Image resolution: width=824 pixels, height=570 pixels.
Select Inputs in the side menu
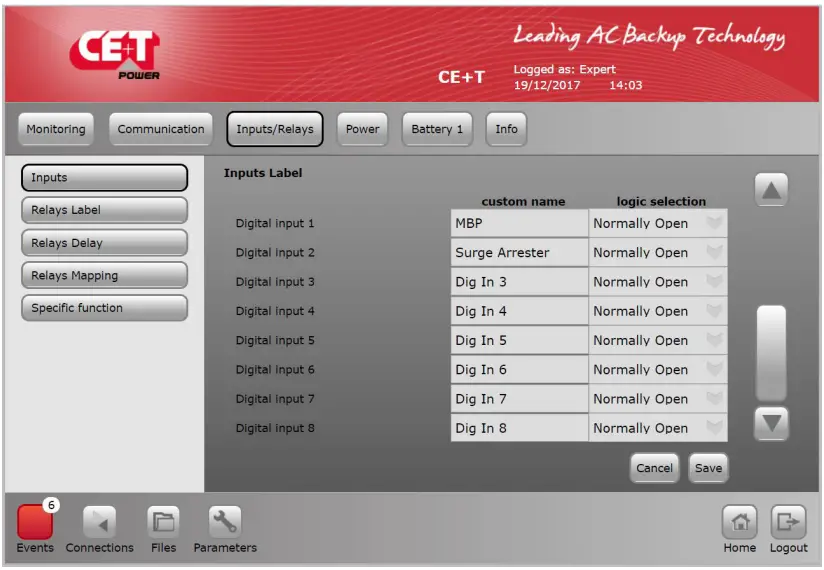(x=105, y=178)
